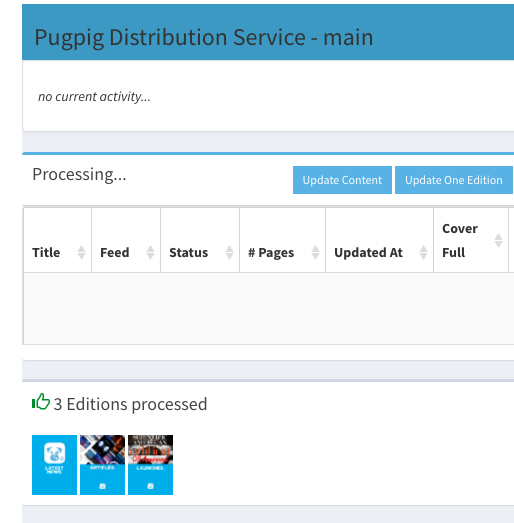Click the green thumbs-up icon
Screen dimensions: 514x523
point(41,402)
